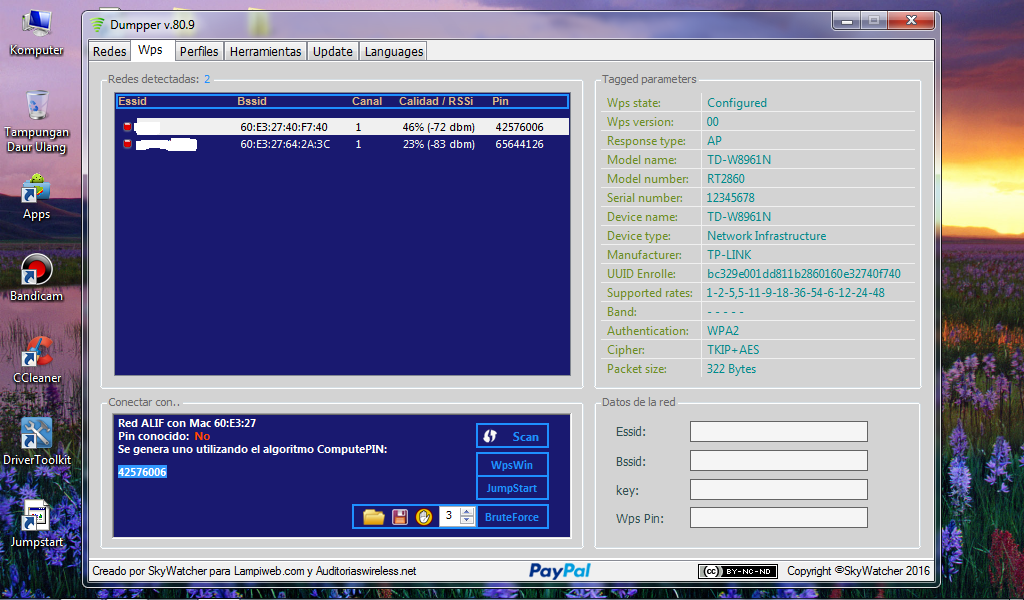
Task: Click the key input field
Action: click(x=778, y=490)
